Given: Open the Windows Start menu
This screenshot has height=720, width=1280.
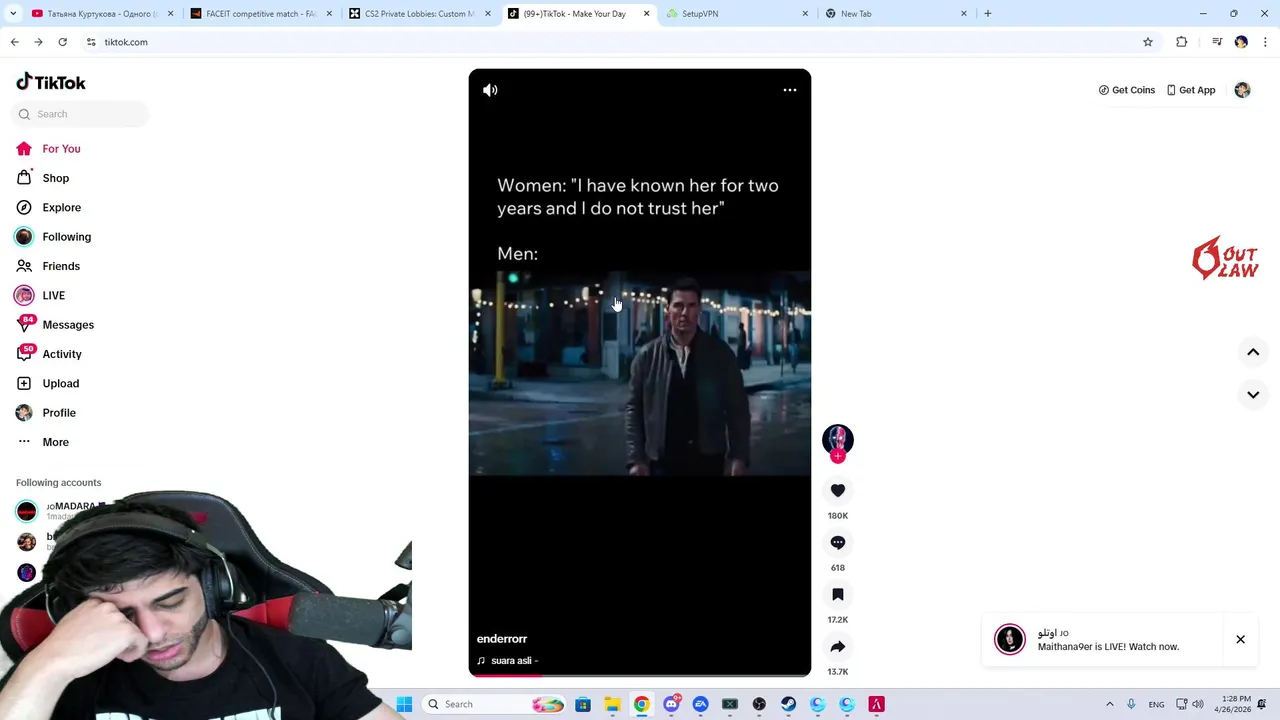Looking at the screenshot, I should [x=404, y=704].
